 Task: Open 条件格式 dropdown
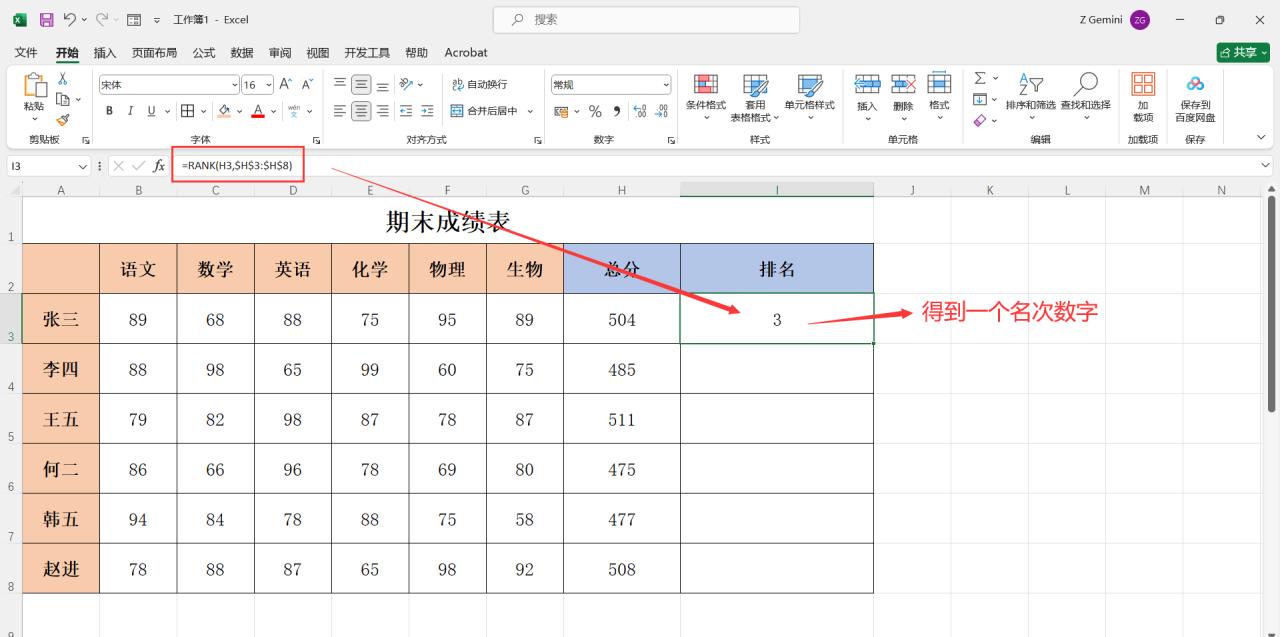click(706, 97)
